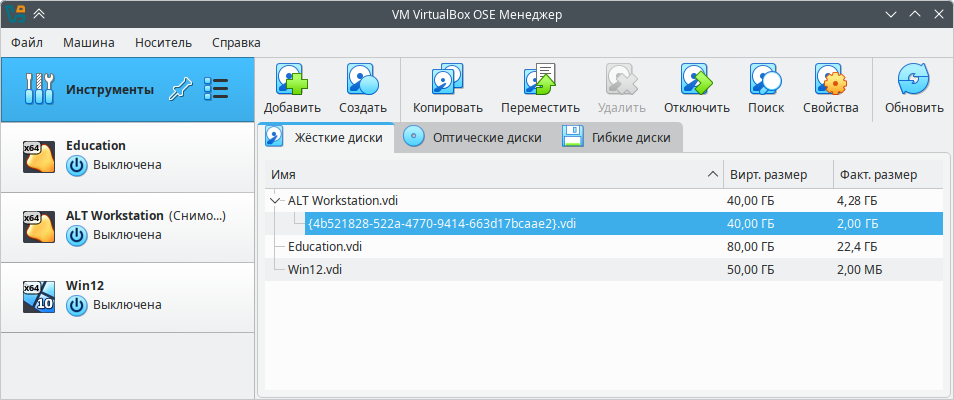
Task: Click the Win12 VM Windows 10 icon
Action: [39, 296]
